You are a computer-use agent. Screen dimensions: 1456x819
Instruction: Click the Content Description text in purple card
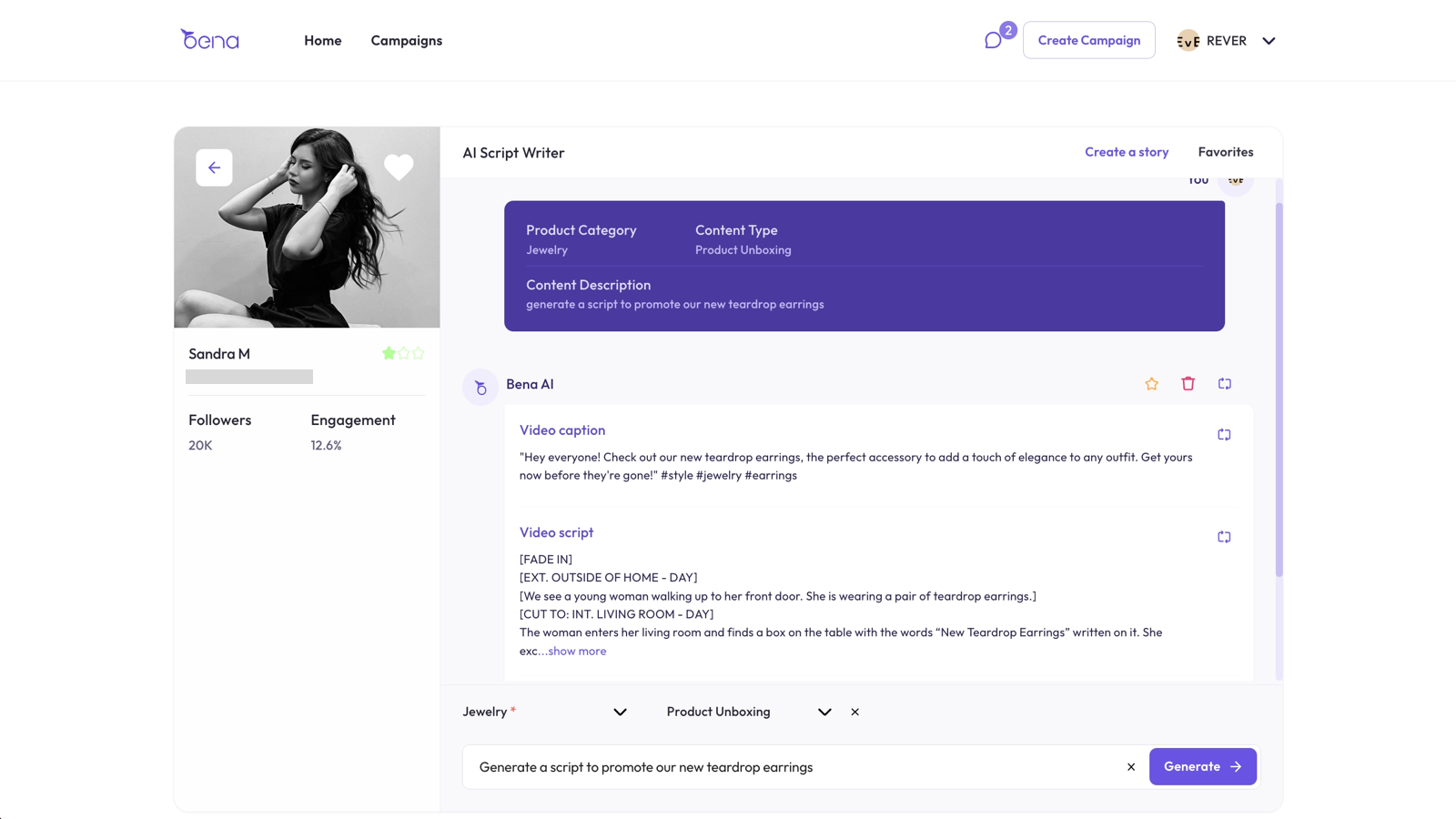click(x=675, y=304)
